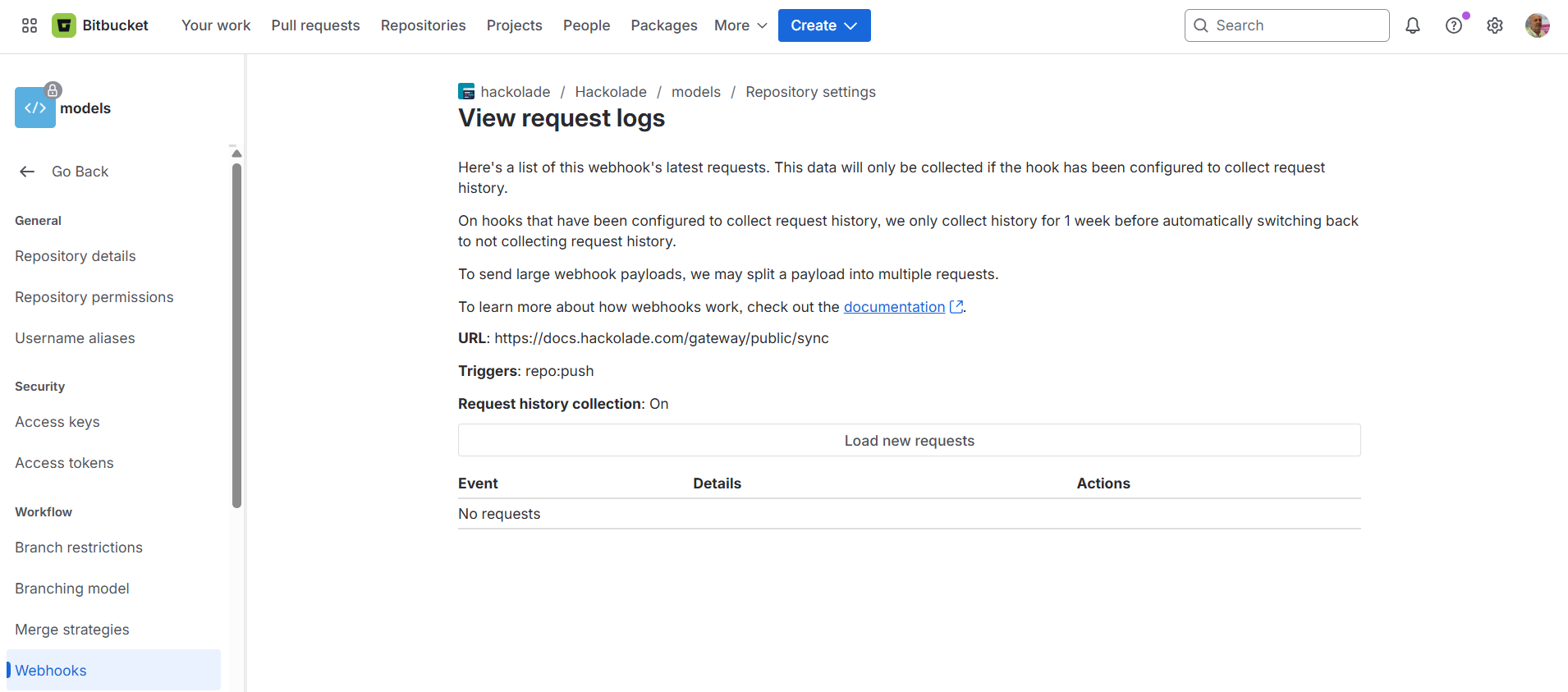This screenshot has width=1568, height=692.
Task: Open the help question mark icon
Action: (x=1454, y=25)
